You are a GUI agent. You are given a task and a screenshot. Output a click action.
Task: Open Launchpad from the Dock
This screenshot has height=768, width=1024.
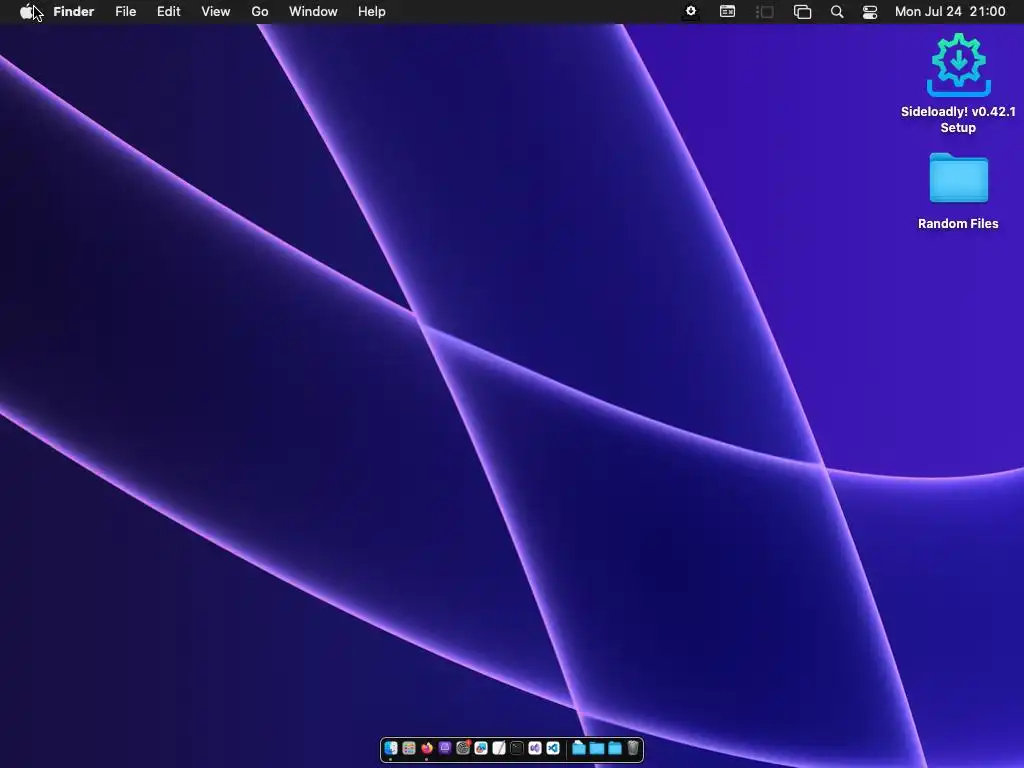[409, 748]
